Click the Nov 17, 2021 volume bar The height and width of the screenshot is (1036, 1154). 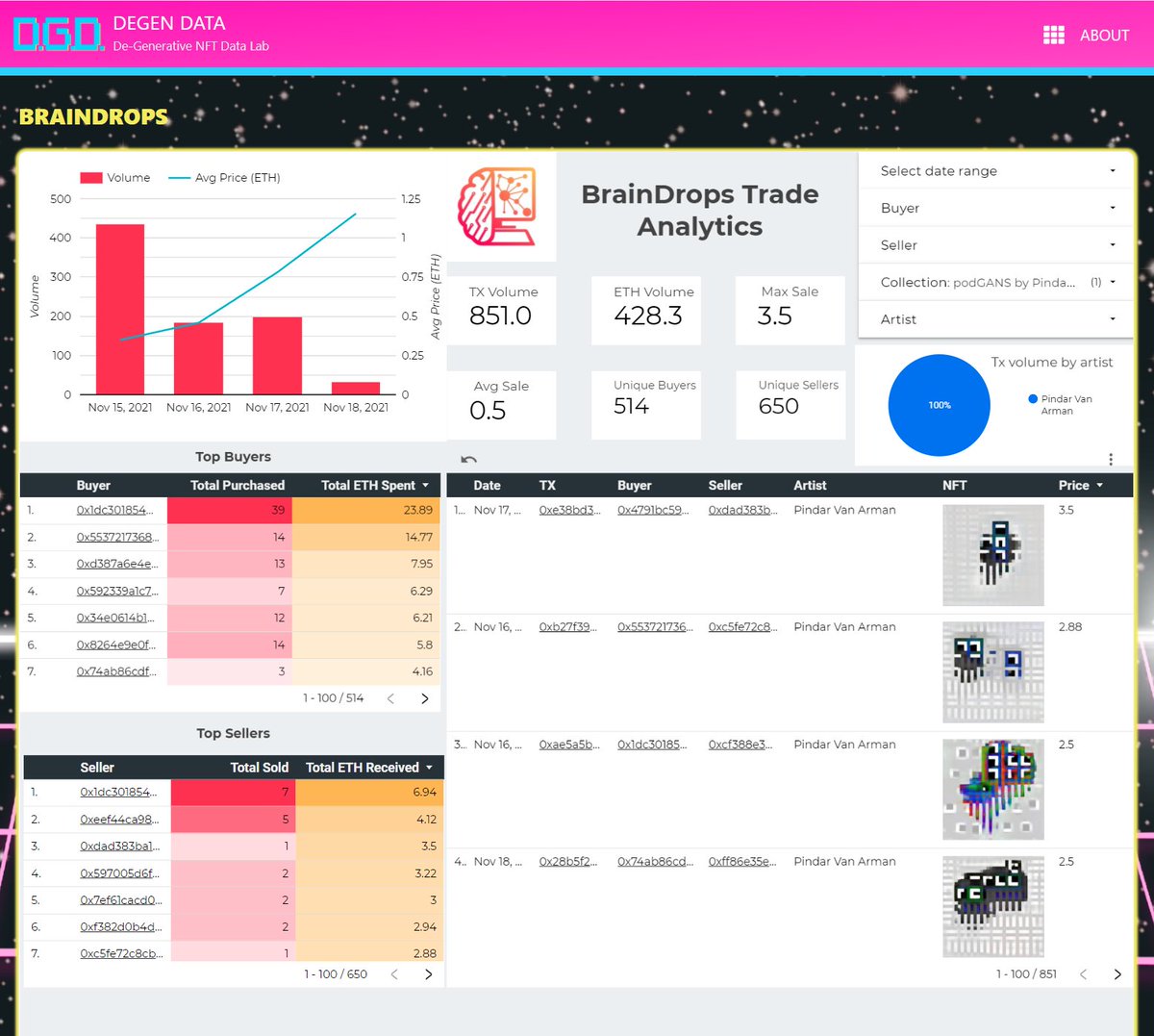[277, 356]
